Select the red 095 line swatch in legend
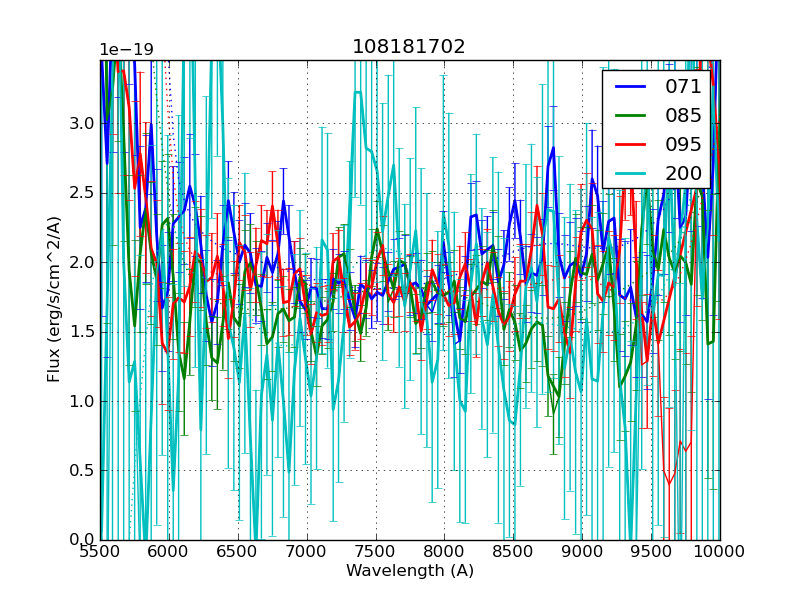The height and width of the screenshot is (600, 800). coord(630,145)
